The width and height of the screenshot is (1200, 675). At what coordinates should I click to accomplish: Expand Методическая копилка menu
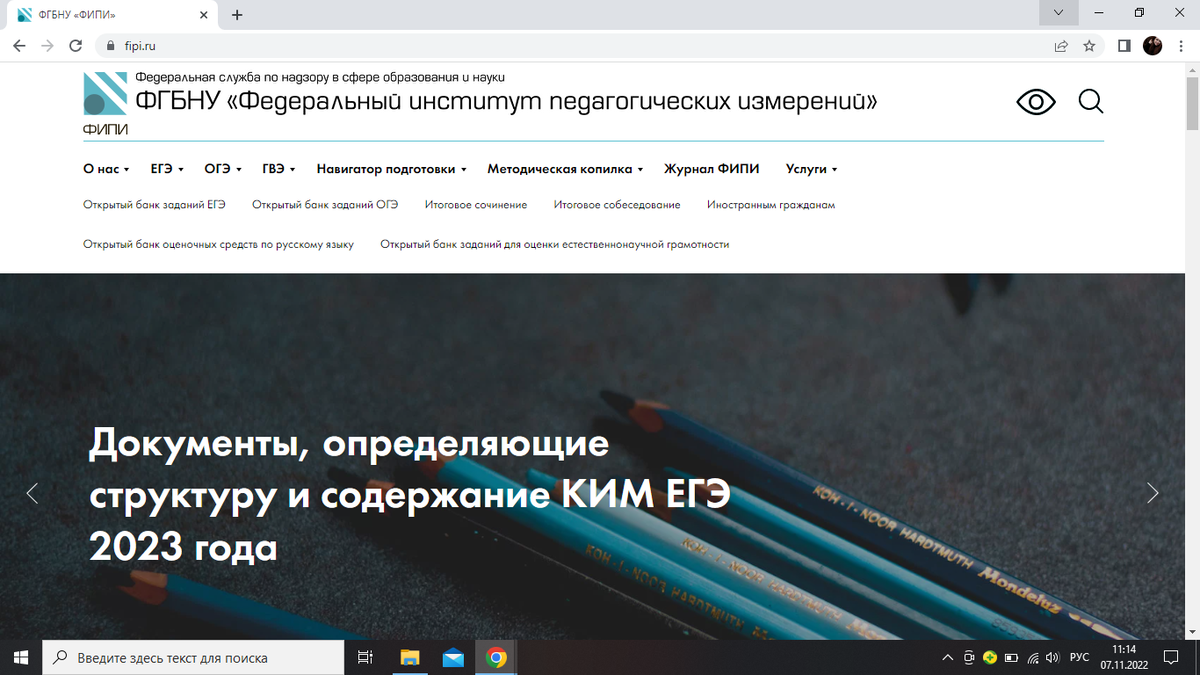coord(565,169)
